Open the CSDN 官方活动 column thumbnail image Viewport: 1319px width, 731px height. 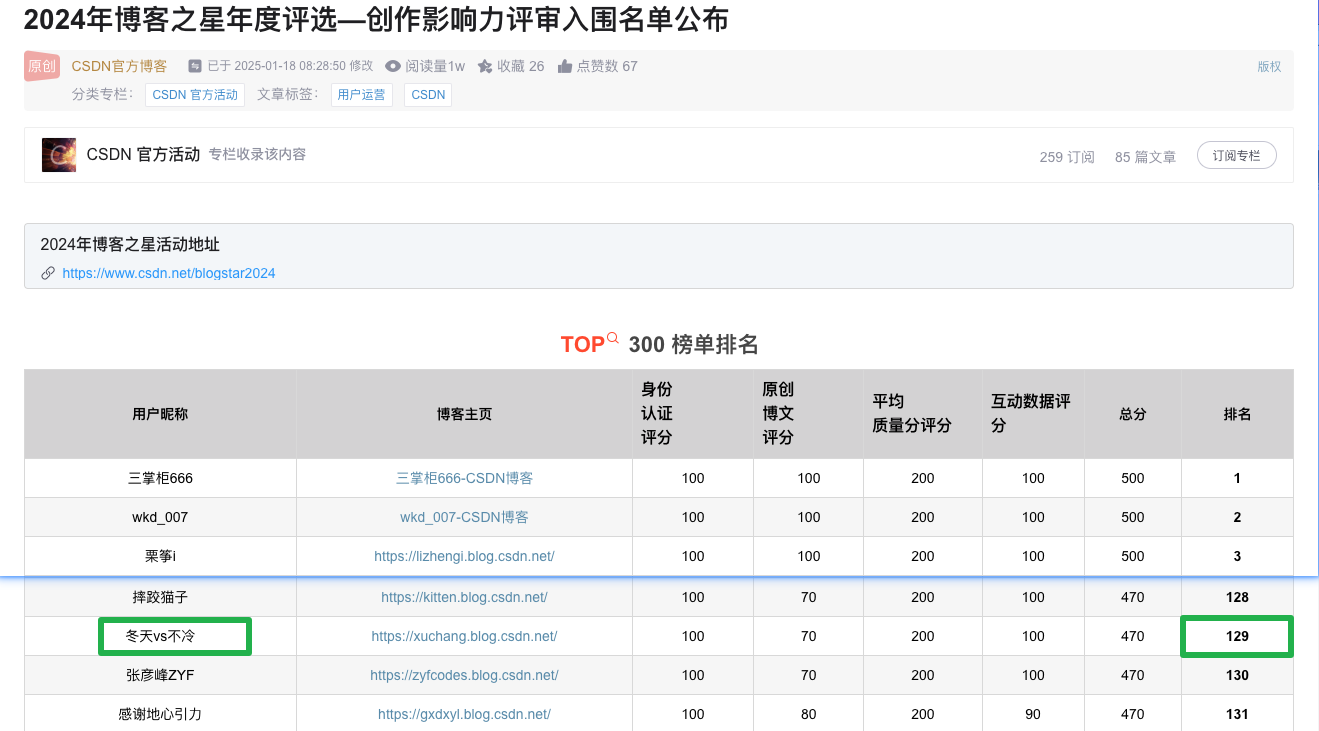click(x=59, y=155)
